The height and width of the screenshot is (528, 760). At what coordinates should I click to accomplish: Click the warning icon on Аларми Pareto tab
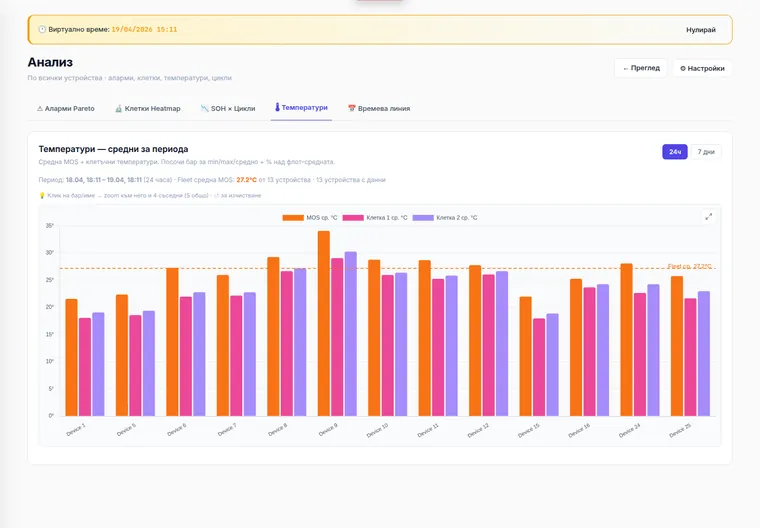click(x=40, y=109)
